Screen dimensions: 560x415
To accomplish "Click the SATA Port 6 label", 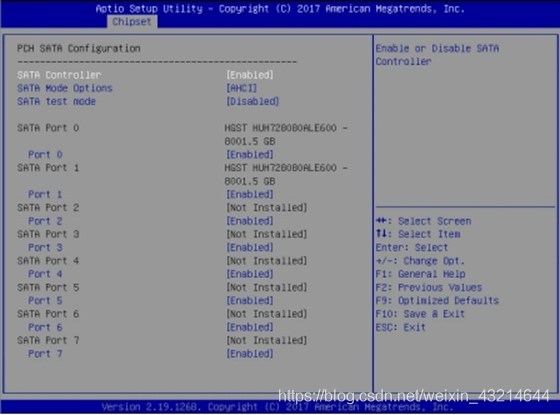I will point(48,314).
